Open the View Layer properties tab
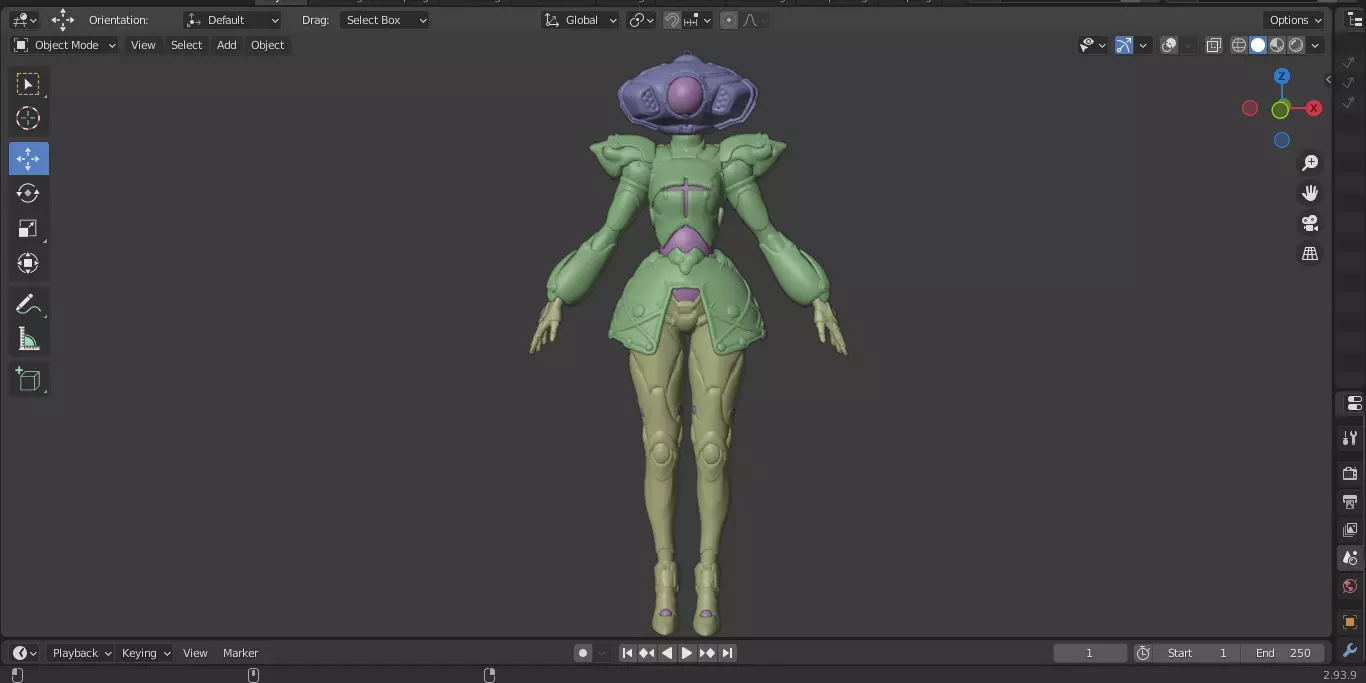The height and width of the screenshot is (683, 1366). coord(1350,529)
